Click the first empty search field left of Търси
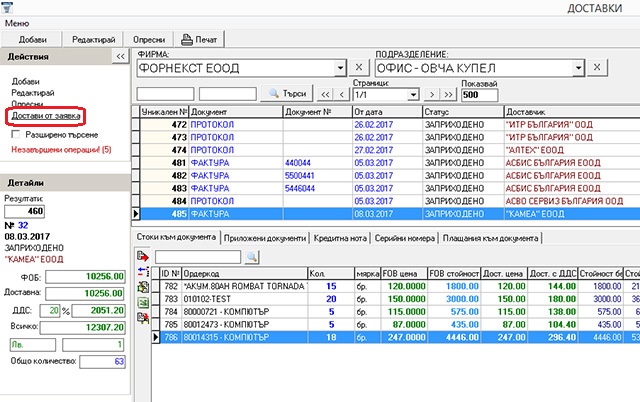 click(165, 94)
